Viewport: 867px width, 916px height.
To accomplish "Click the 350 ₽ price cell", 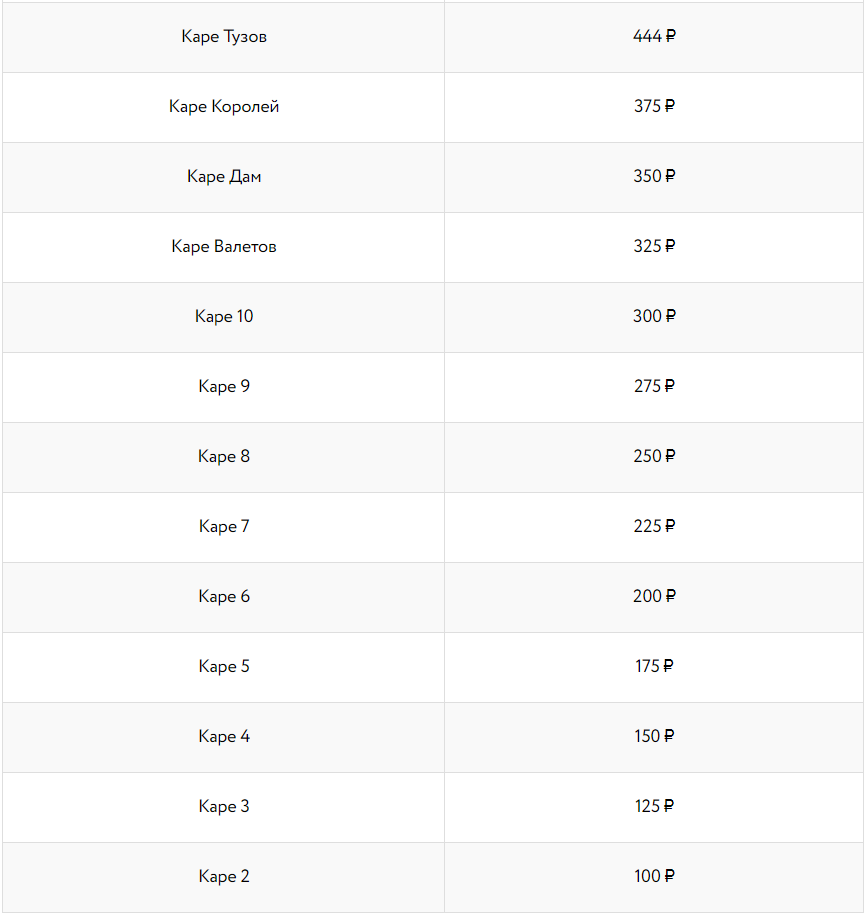I will (x=655, y=177).
